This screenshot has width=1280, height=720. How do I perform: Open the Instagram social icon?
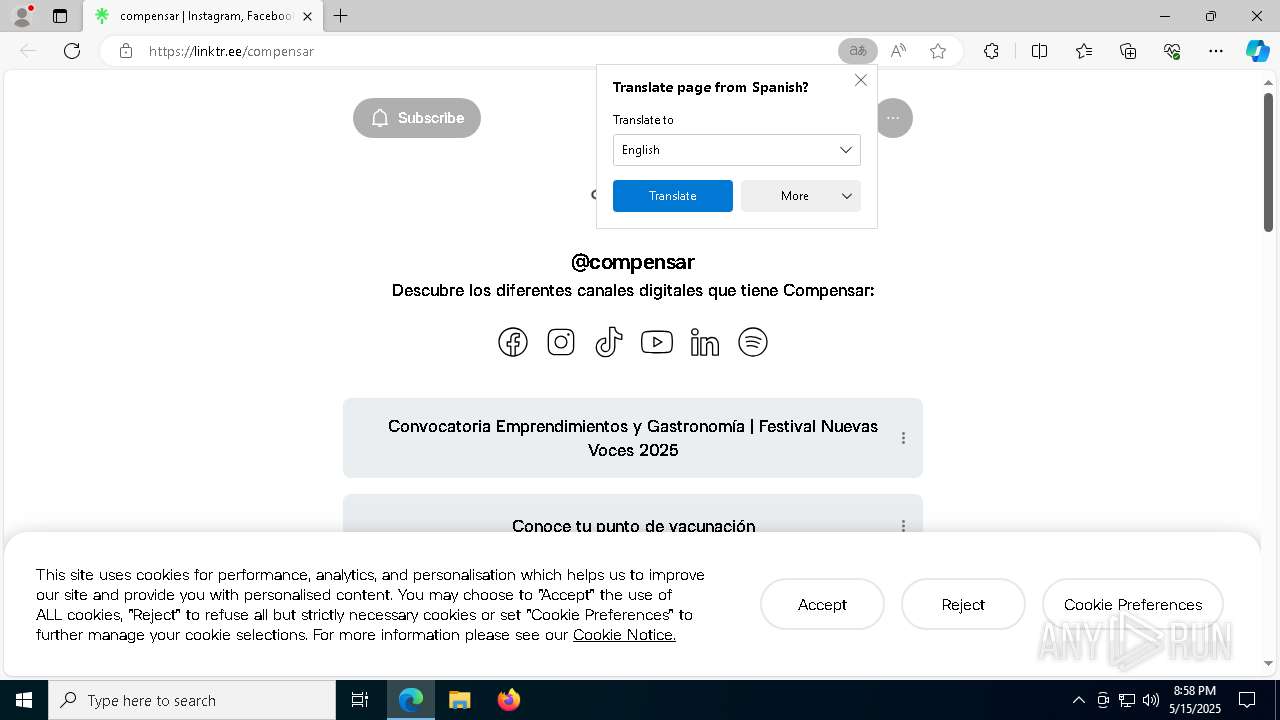point(561,342)
